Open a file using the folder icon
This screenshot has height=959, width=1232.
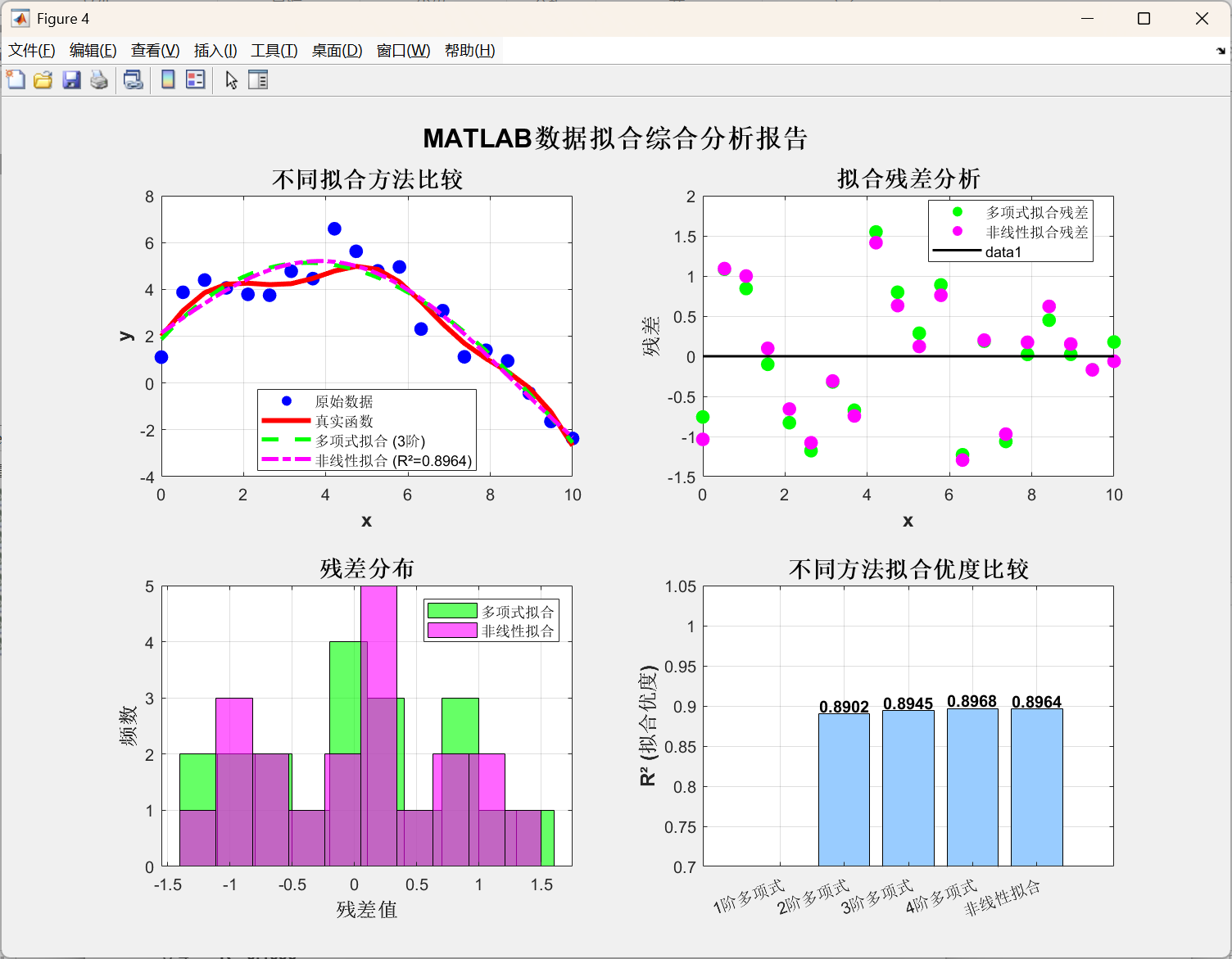(x=43, y=79)
